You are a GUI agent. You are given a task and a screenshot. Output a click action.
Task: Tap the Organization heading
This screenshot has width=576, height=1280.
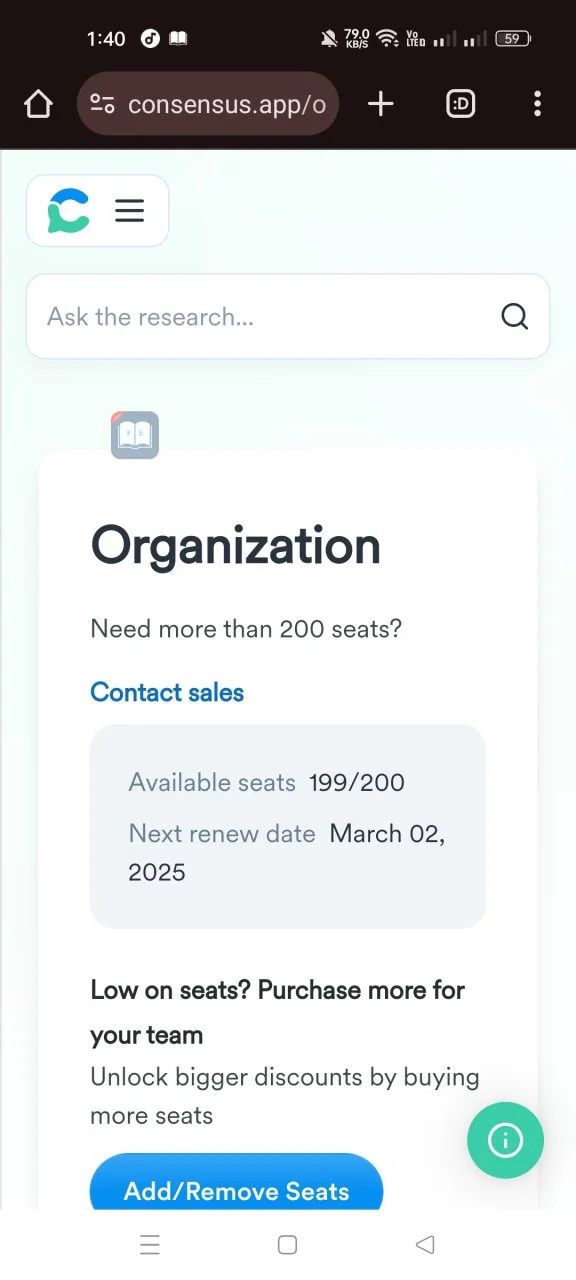[236, 546]
